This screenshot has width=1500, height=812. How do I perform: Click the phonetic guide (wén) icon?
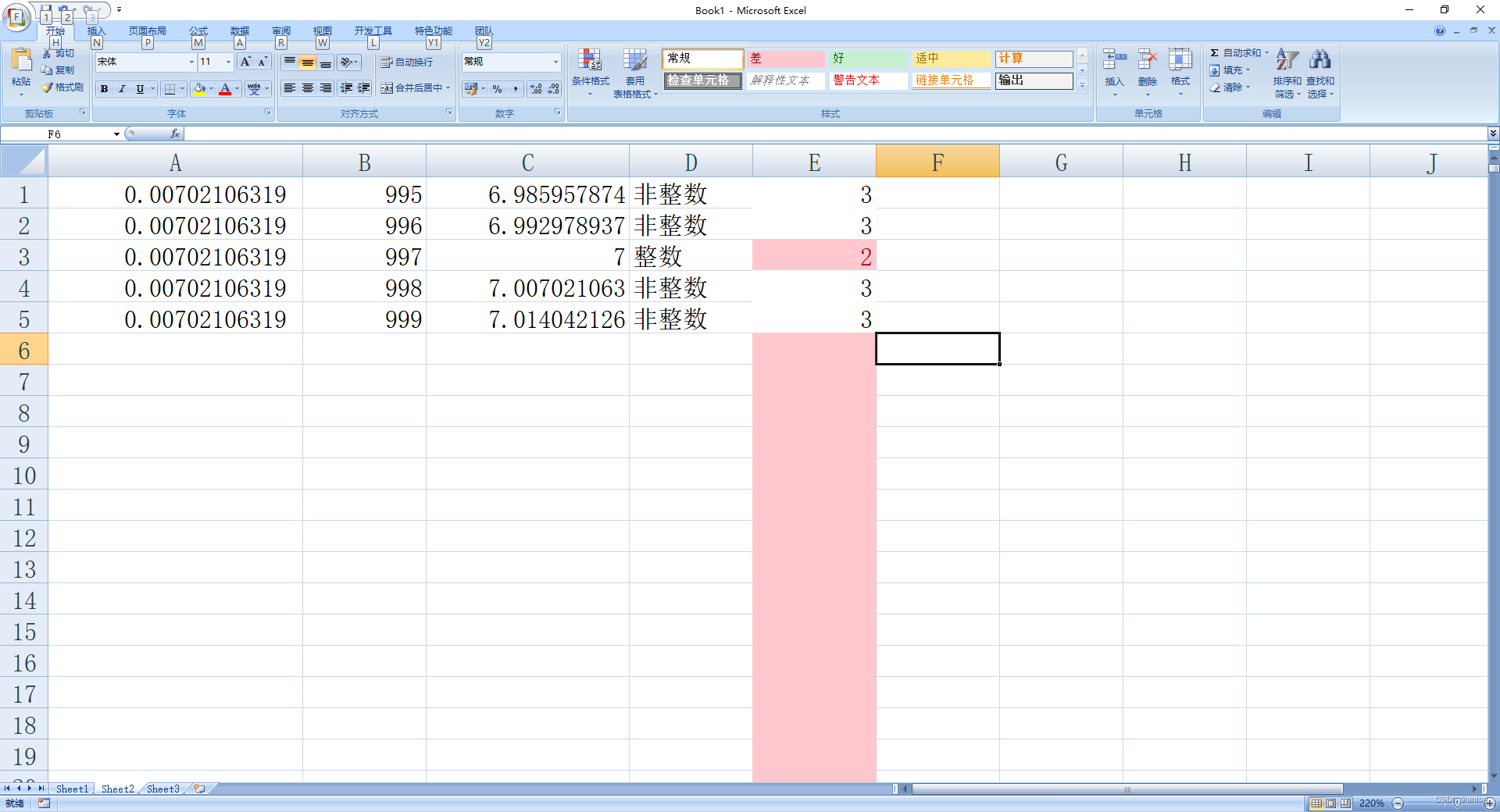tap(254, 89)
